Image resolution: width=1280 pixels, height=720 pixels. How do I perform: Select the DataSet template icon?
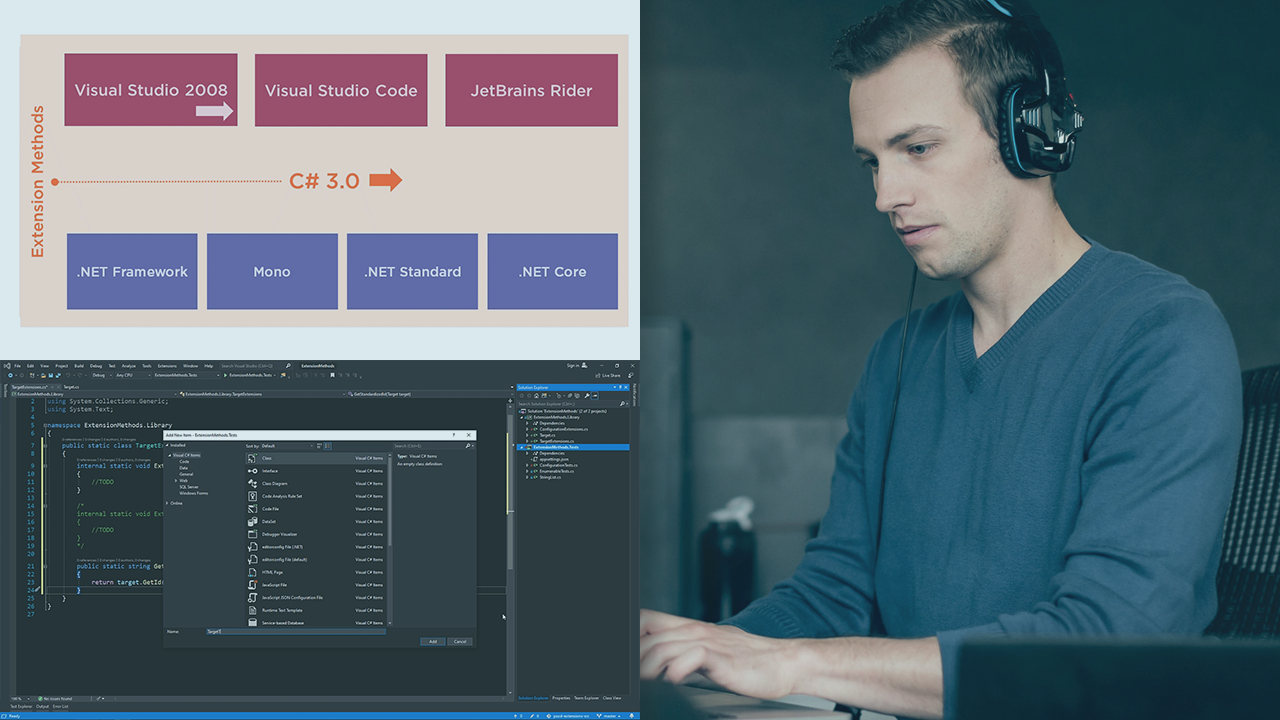[252, 521]
